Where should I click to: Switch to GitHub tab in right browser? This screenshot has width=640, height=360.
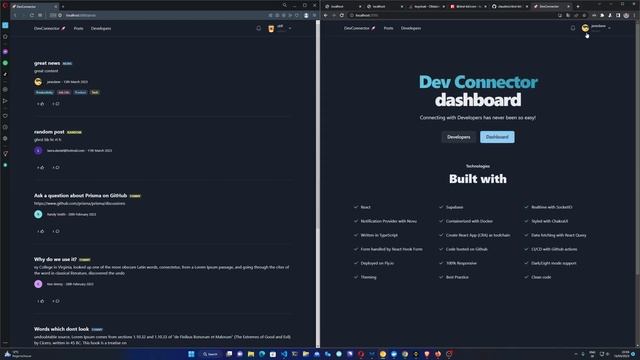pos(509,7)
